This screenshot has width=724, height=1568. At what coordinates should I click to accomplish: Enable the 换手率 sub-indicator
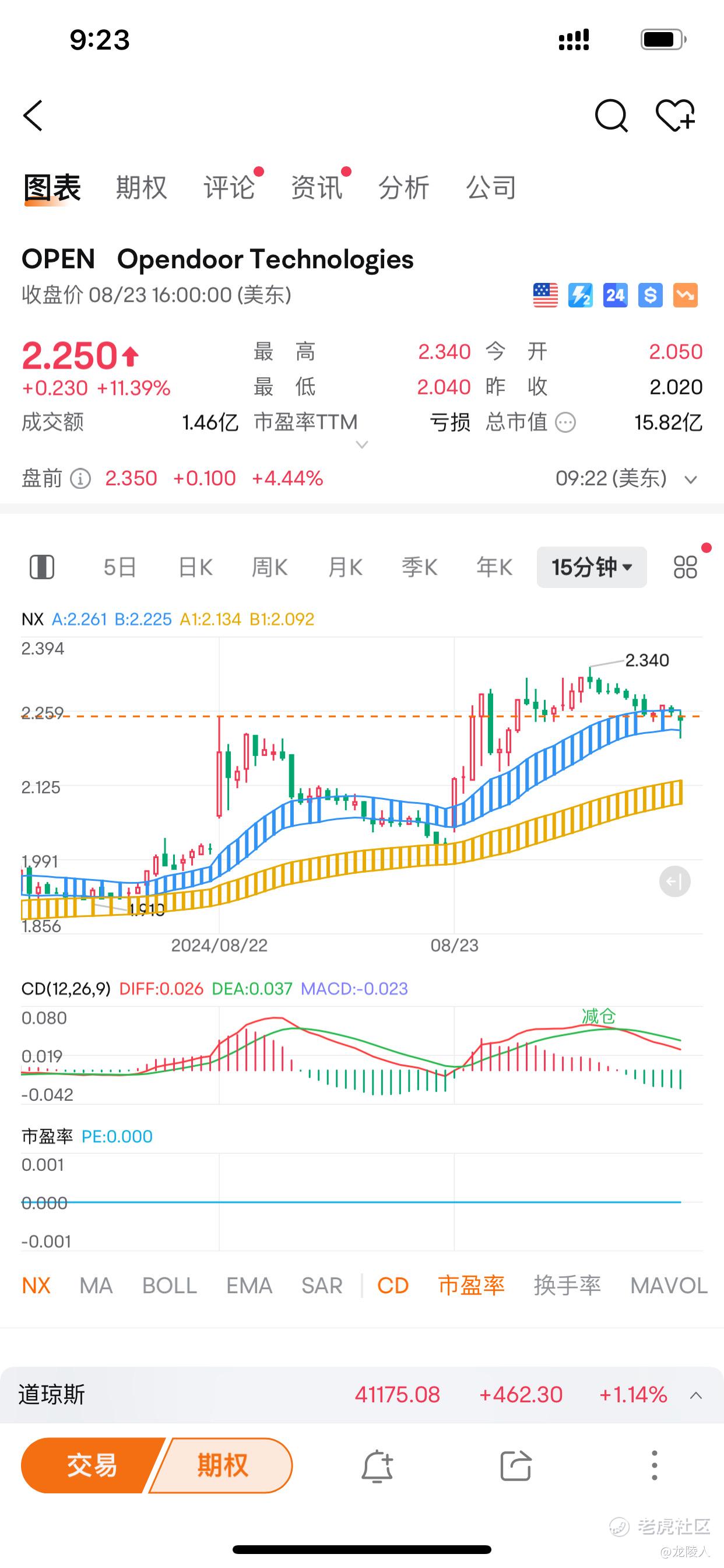tap(567, 1286)
